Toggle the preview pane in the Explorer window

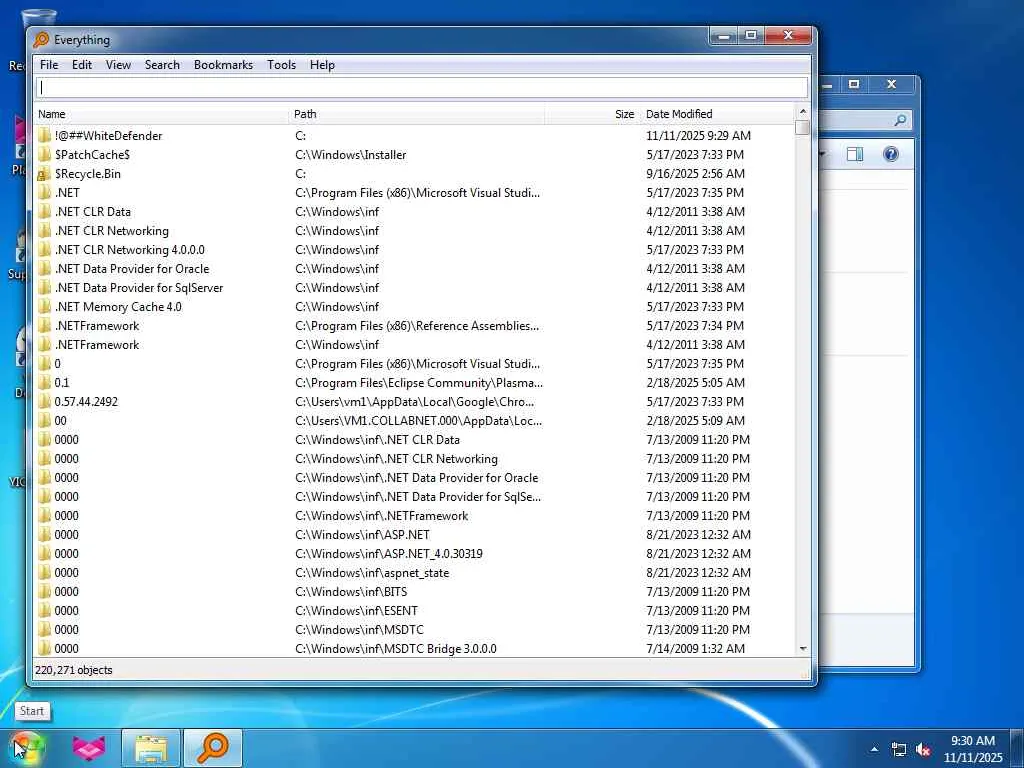coord(855,154)
